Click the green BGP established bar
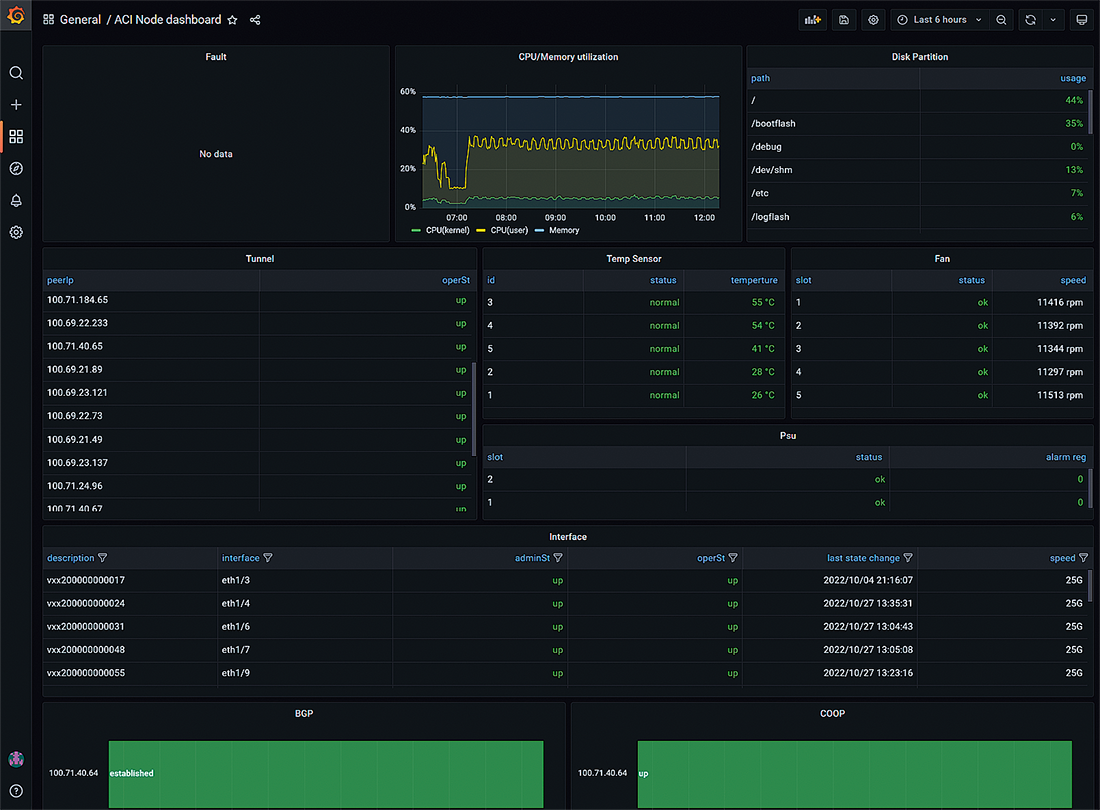The height and width of the screenshot is (810, 1100). (326, 773)
